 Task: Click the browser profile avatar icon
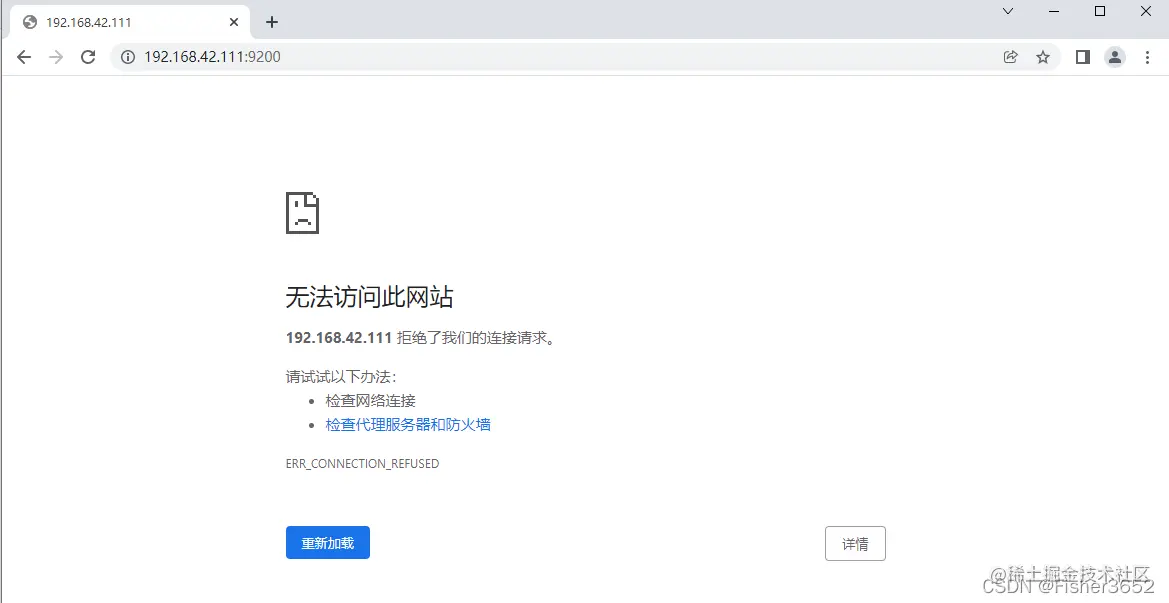click(1115, 57)
